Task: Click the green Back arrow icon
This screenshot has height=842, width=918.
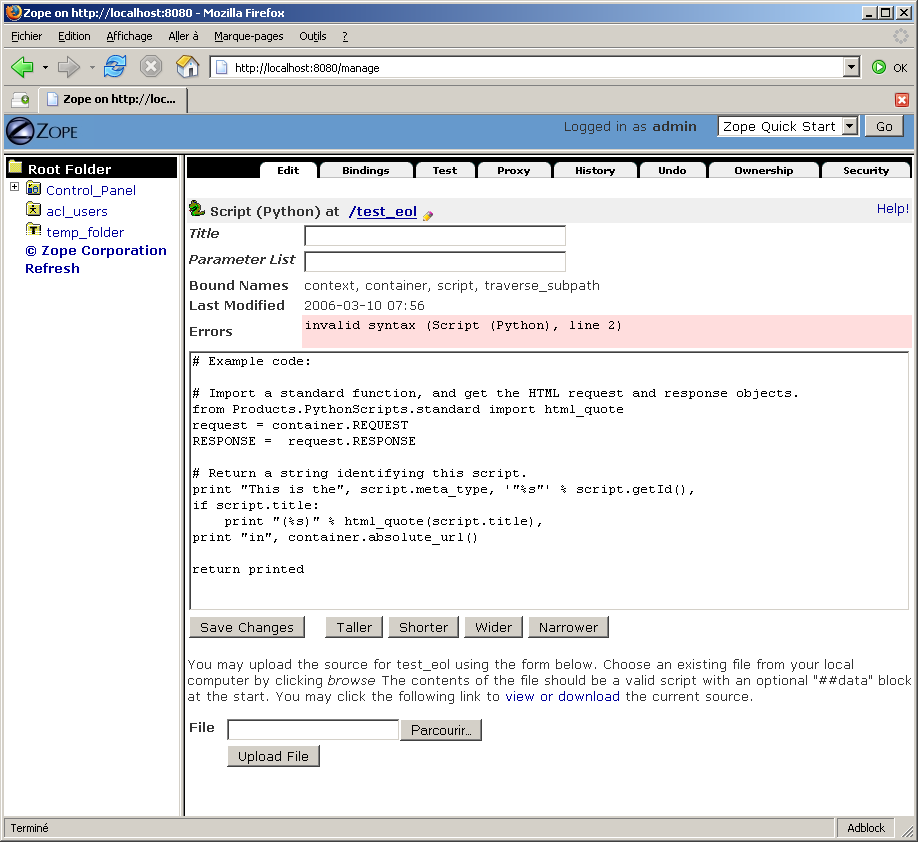Action: tap(22, 67)
